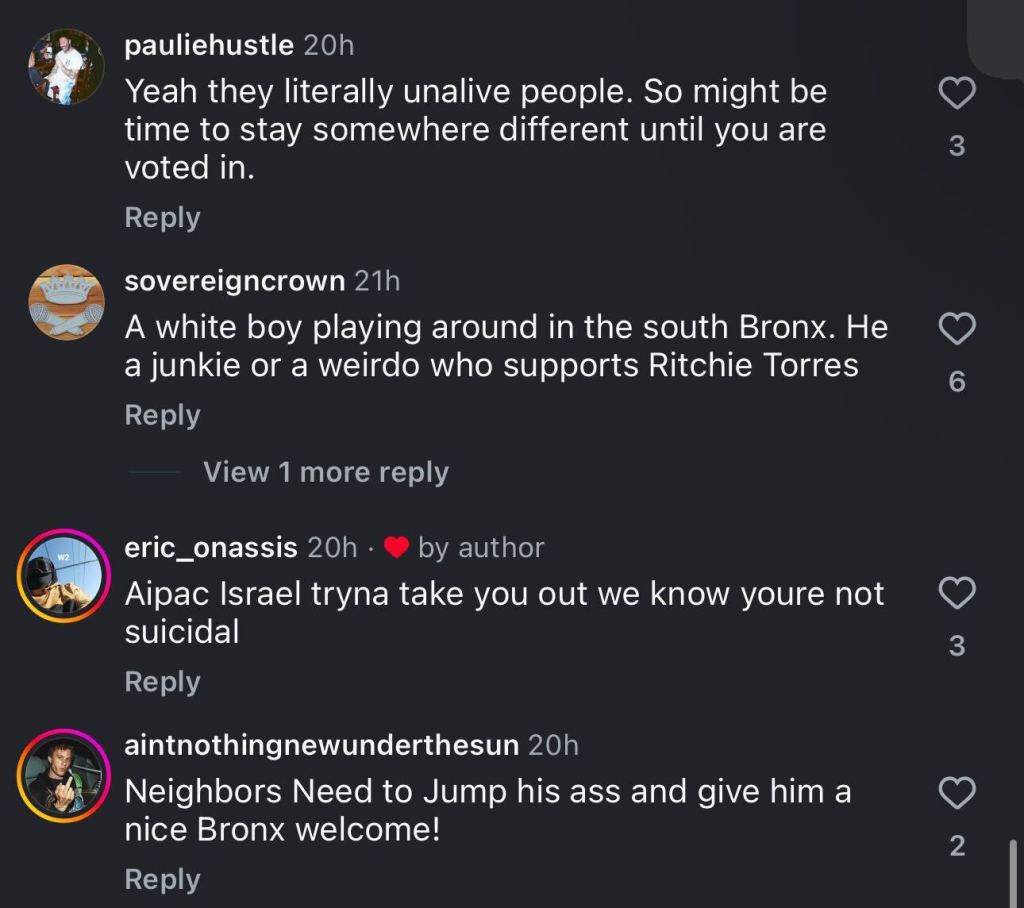Like pauliehustle's comment with the heart
Image resolution: width=1024 pixels, height=908 pixels.
coord(957,95)
